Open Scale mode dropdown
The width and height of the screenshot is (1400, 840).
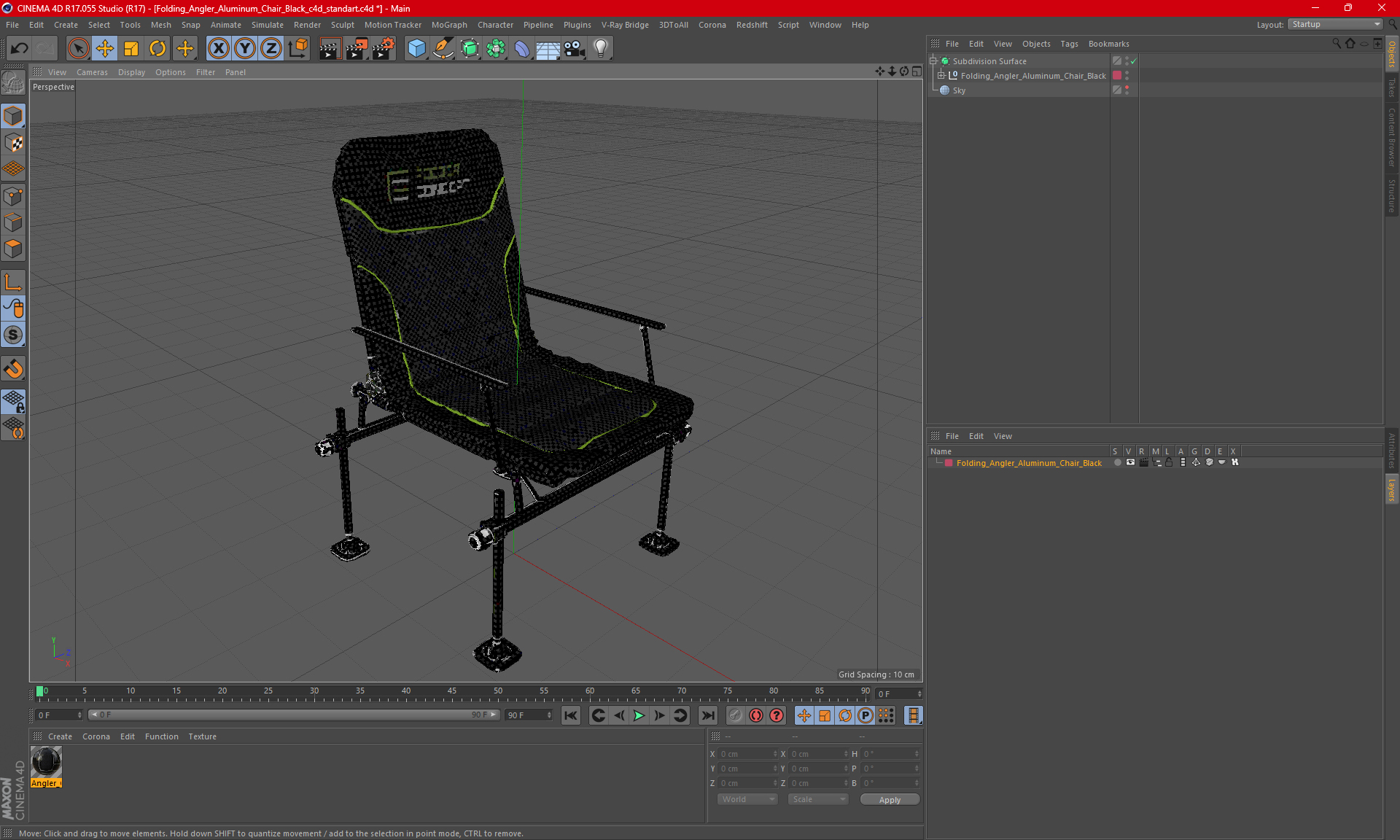[x=818, y=799]
